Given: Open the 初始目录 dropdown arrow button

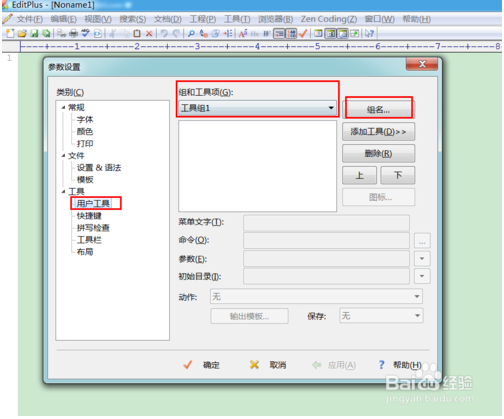Looking at the screenshot, I should coord(422,276).
